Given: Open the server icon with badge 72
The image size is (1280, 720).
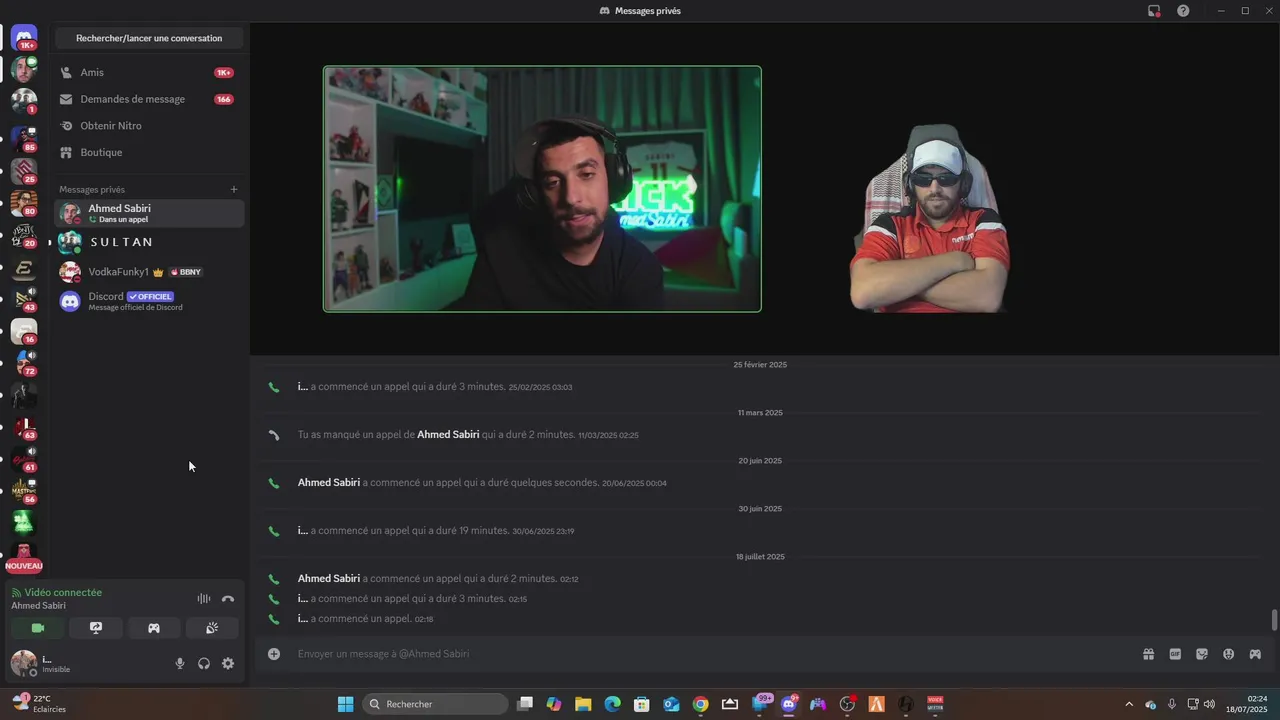Looking at the screenshot, I should [x=24, y=362].
